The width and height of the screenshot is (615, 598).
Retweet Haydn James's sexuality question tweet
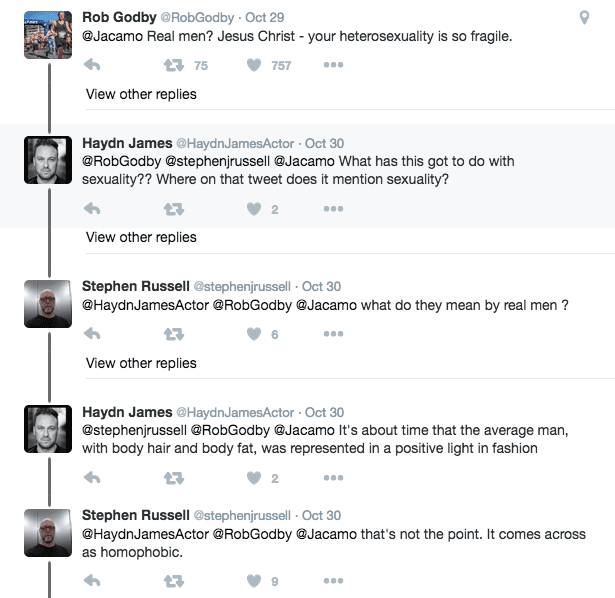pos(172,209)
